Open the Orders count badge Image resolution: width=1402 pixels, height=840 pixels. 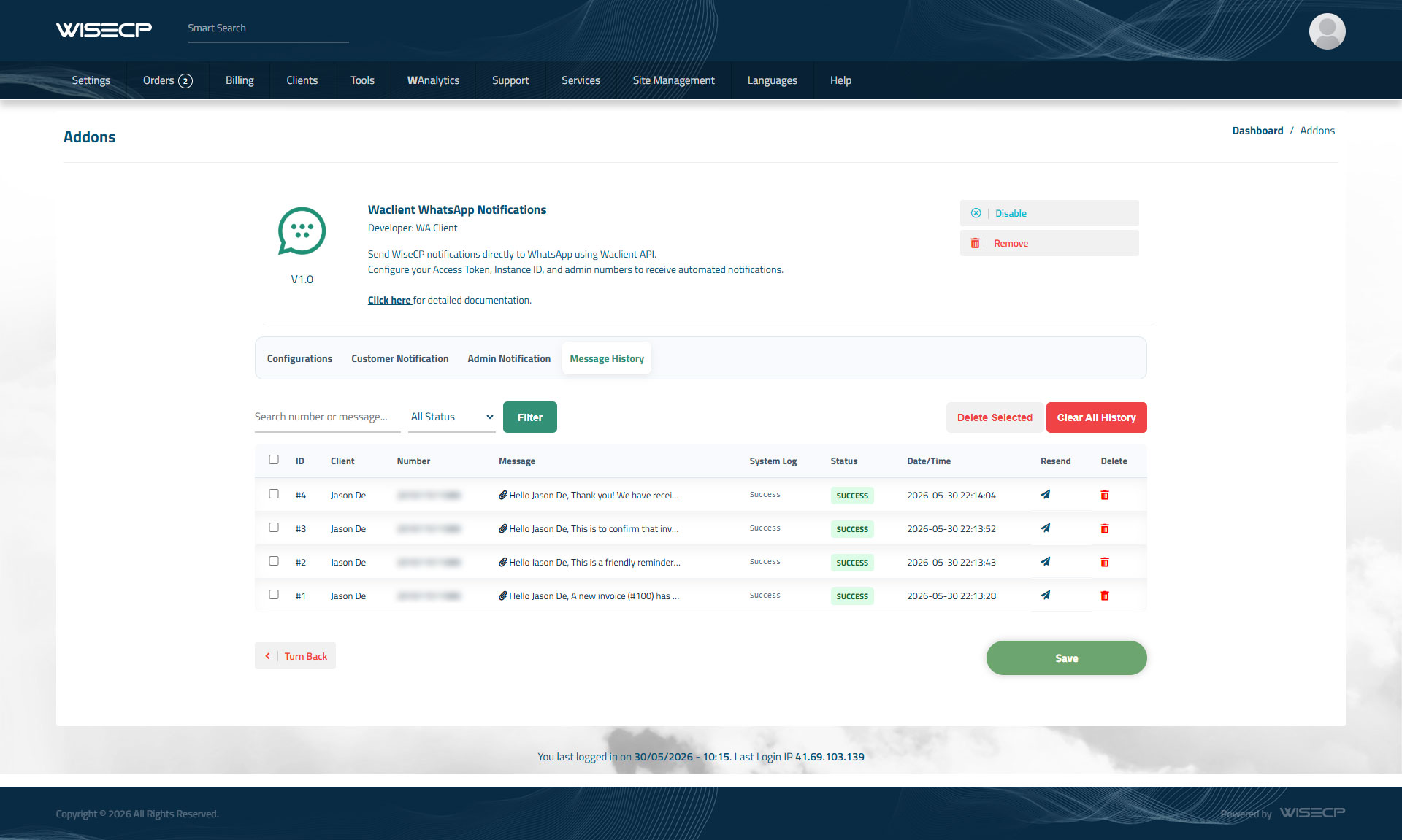(x=185, y=81)
